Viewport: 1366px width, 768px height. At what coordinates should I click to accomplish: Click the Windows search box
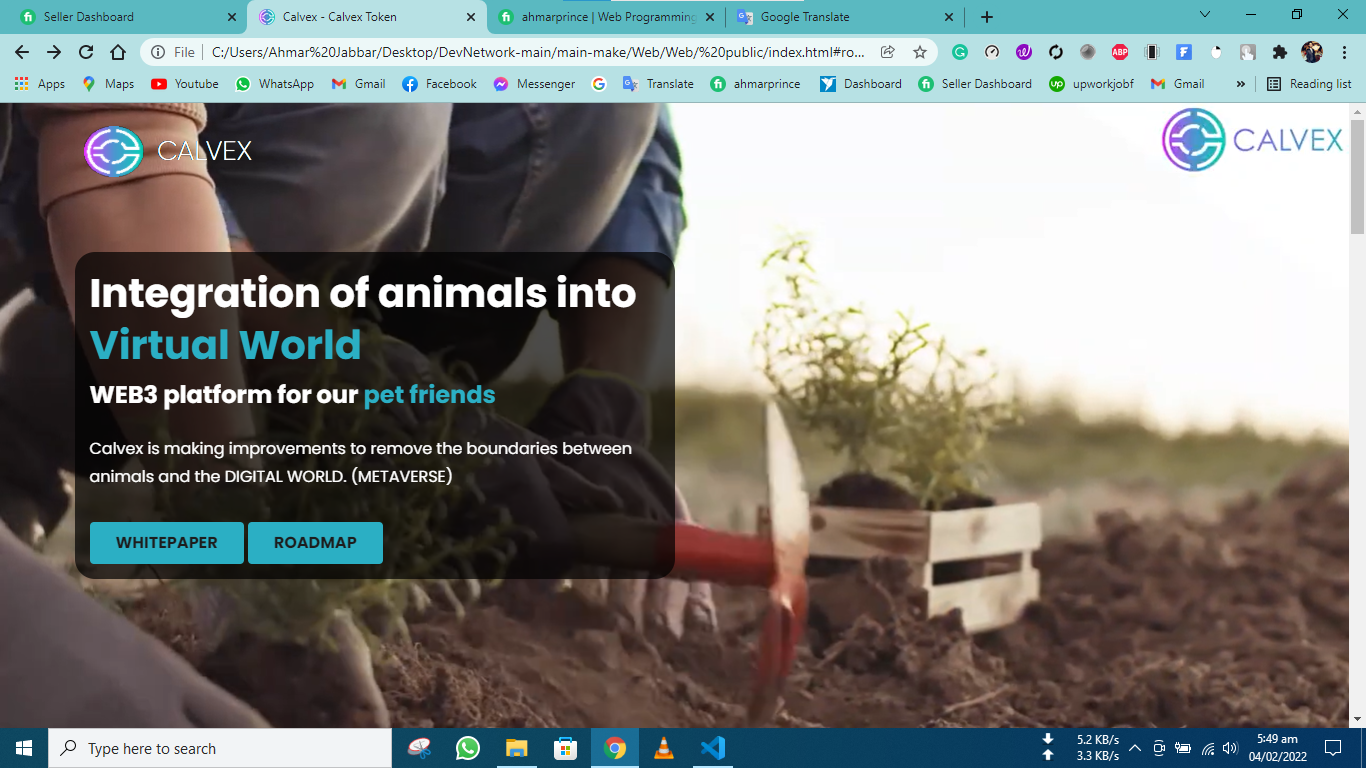[x=220, y=748]
